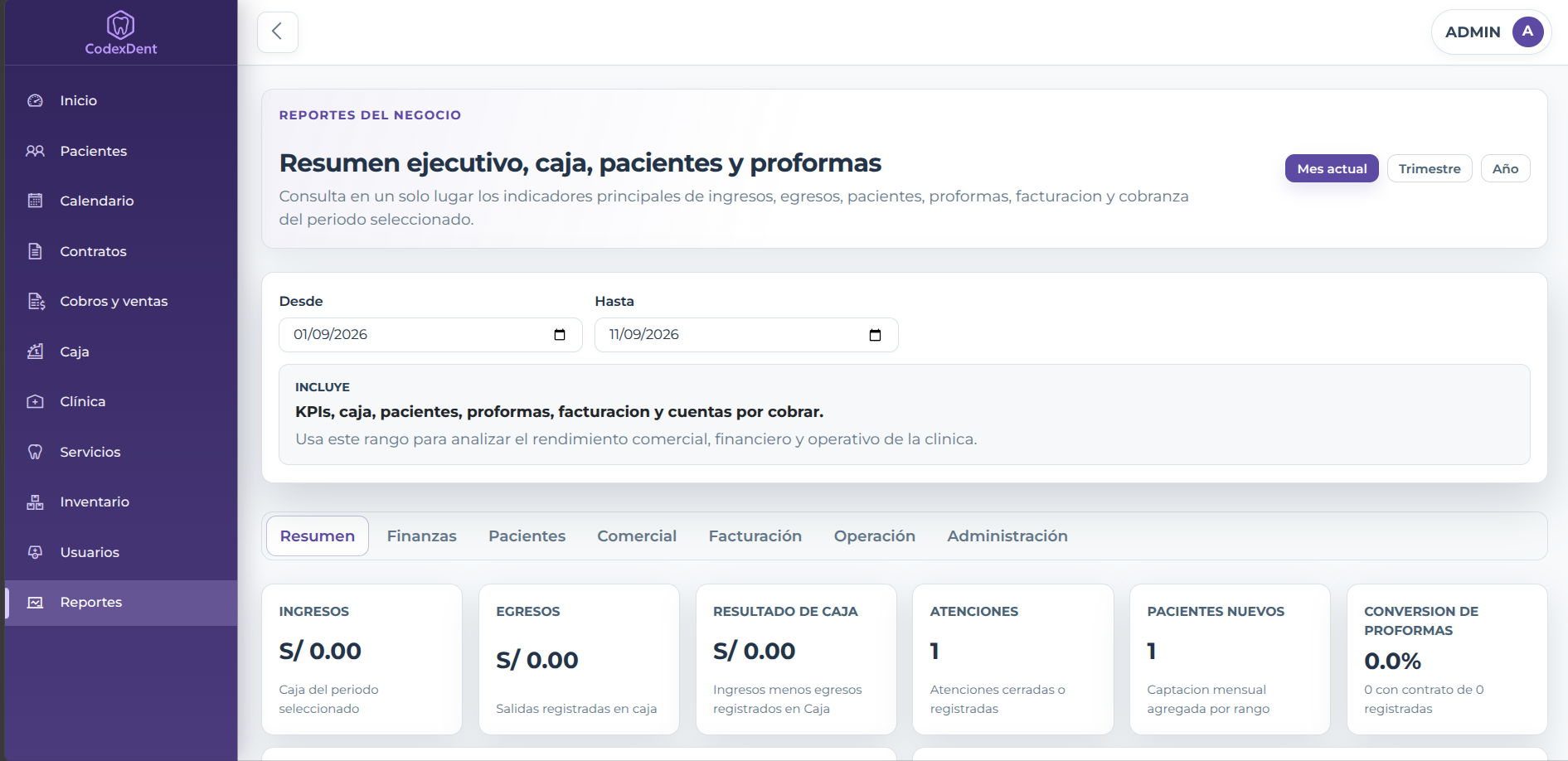Click the Caja register icon
Image resolution: width=1568 pixels, height=761 pixels.
pos(35,351)
